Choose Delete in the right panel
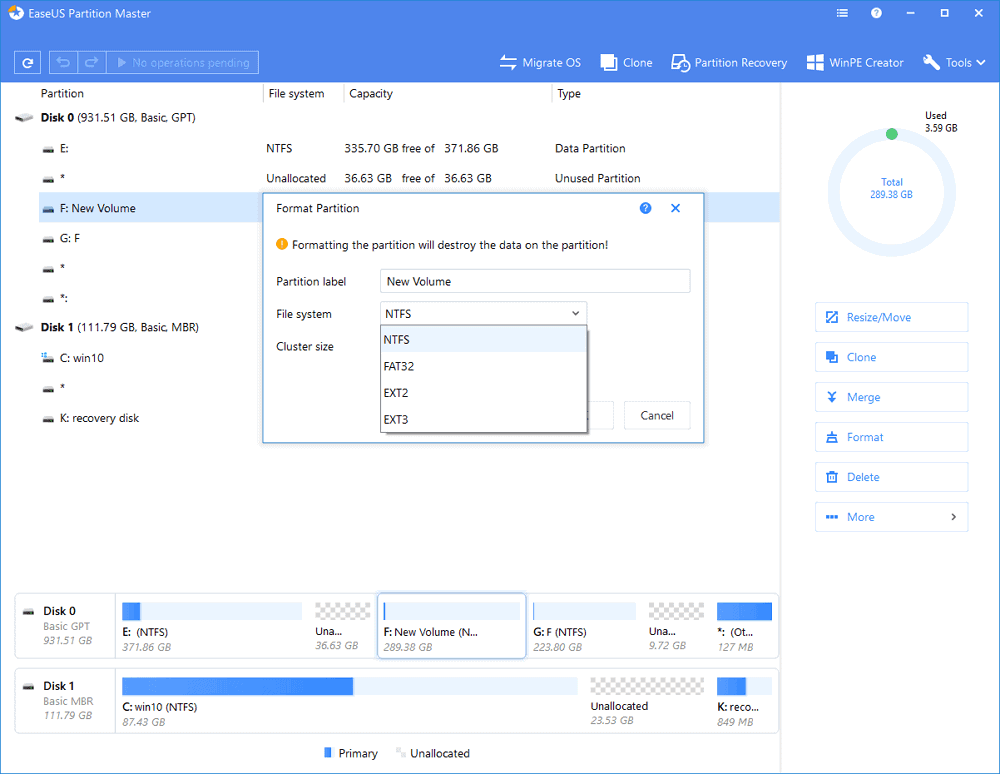Screen dimensions: 1000x774 [891, 477]
